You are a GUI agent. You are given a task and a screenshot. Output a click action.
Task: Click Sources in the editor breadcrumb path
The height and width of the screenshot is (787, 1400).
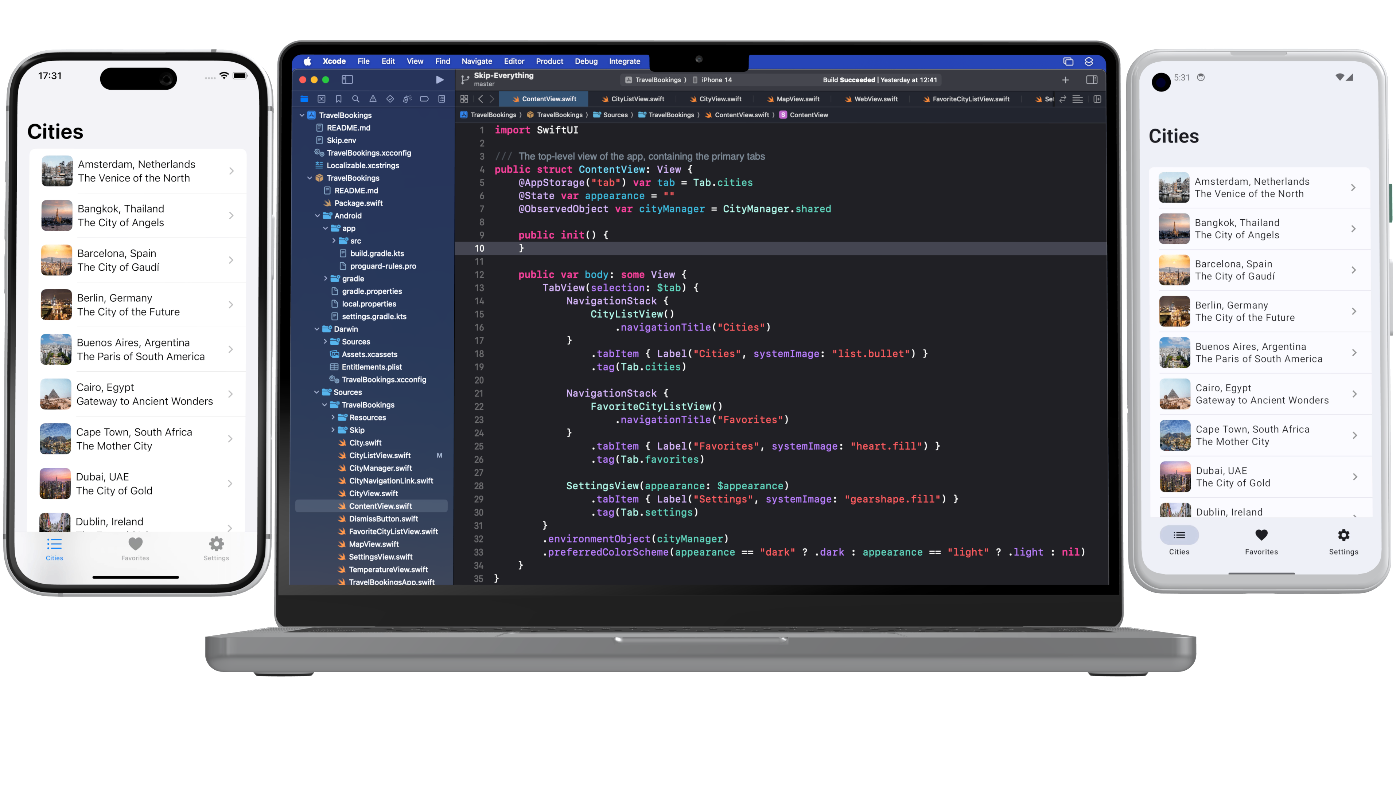[610, 115]
